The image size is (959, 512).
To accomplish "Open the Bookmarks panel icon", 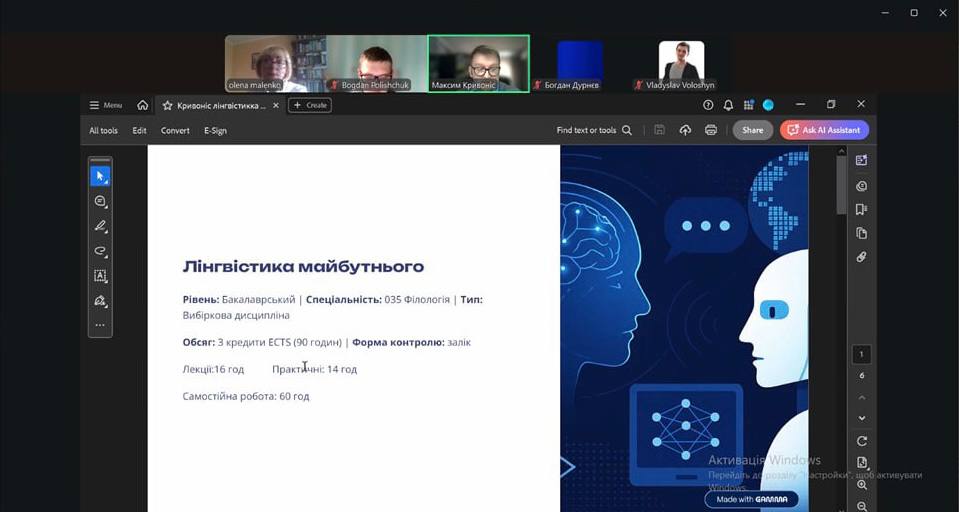I will pos(861,209).
